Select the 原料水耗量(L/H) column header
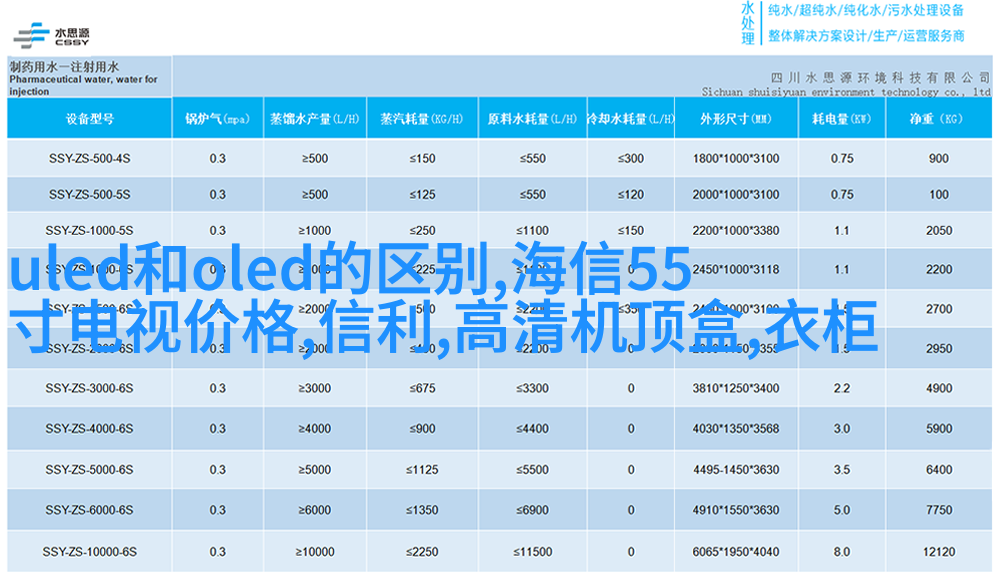1000x581 pixels. tap(532, 119)
